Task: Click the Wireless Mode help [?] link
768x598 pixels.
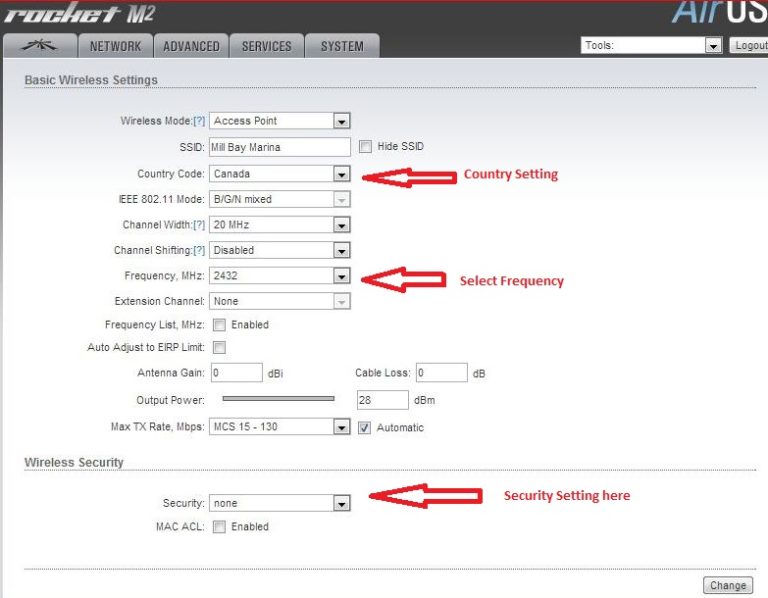Action: 199,121
